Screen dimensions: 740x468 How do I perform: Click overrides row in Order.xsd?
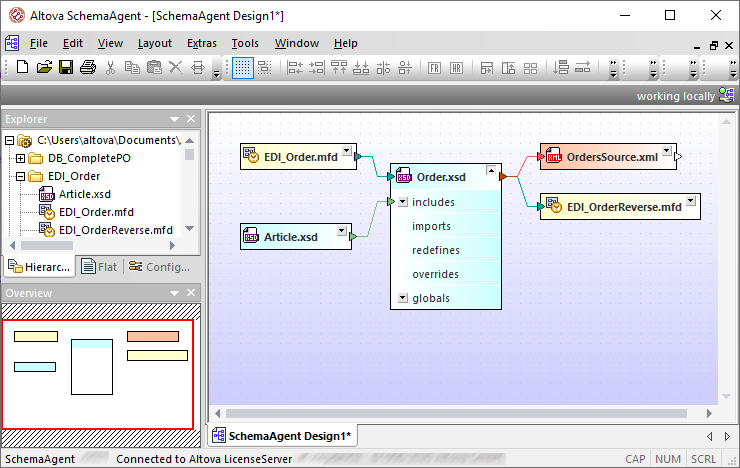(446, 275)
